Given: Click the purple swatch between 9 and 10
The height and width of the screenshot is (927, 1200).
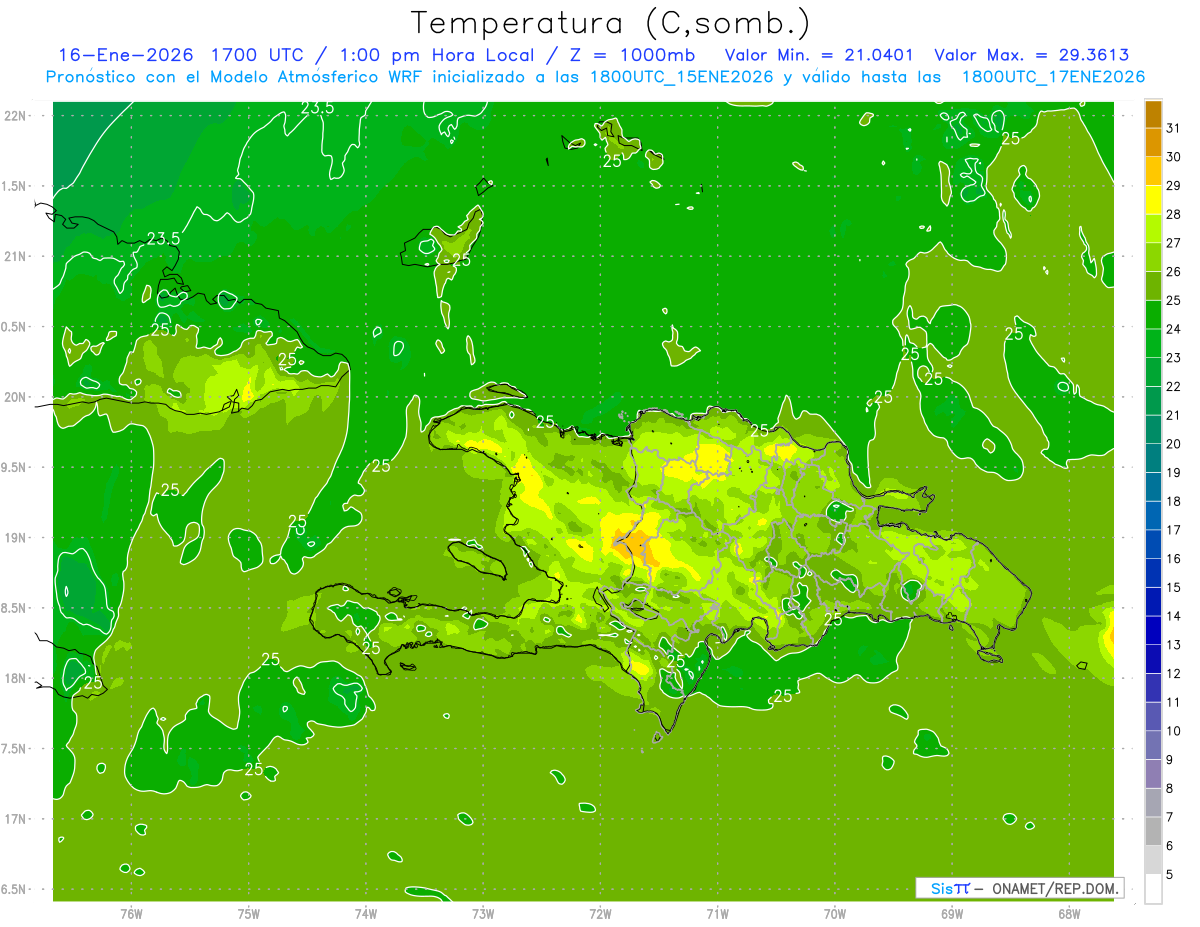Looking at the screenshot, I should pos(1153,745).
